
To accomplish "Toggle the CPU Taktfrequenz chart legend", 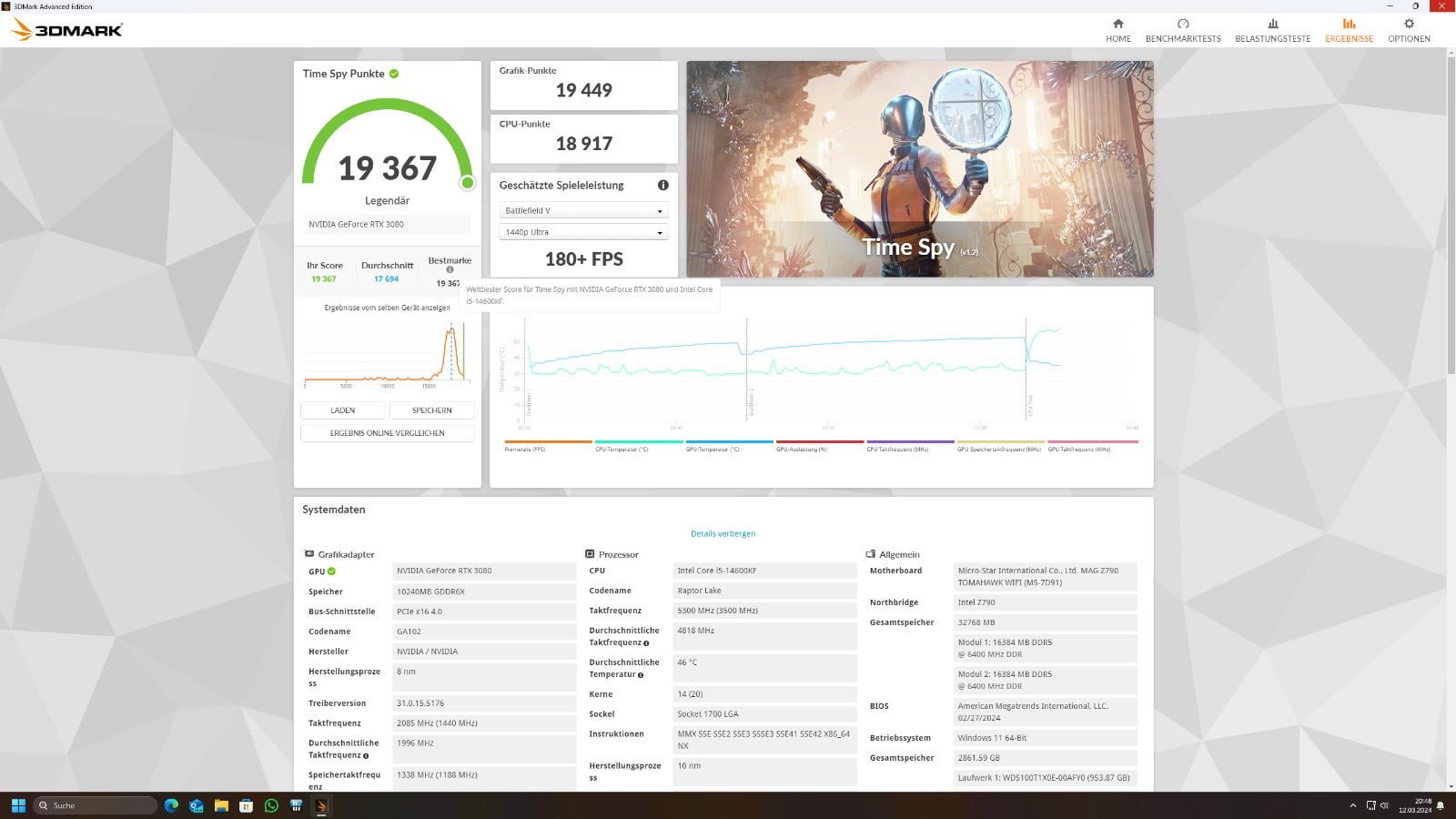I will (x=910, y=446).
